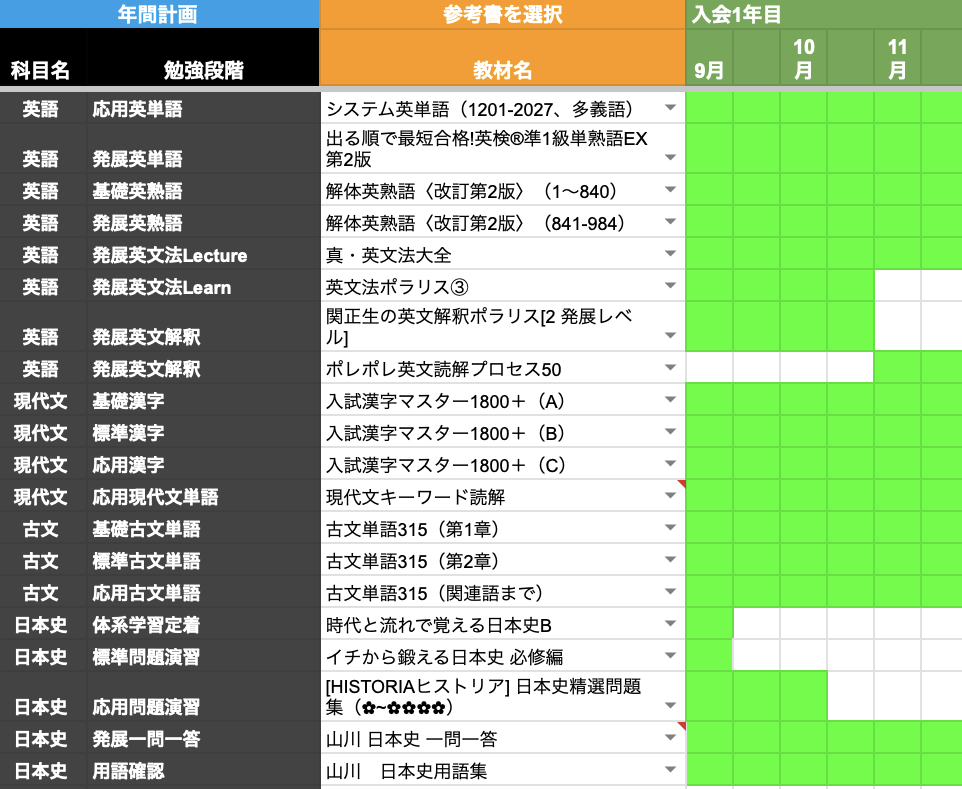Select the 発展英文法Learn cell
Screen dimensions: 962x789
coord(203,285)
